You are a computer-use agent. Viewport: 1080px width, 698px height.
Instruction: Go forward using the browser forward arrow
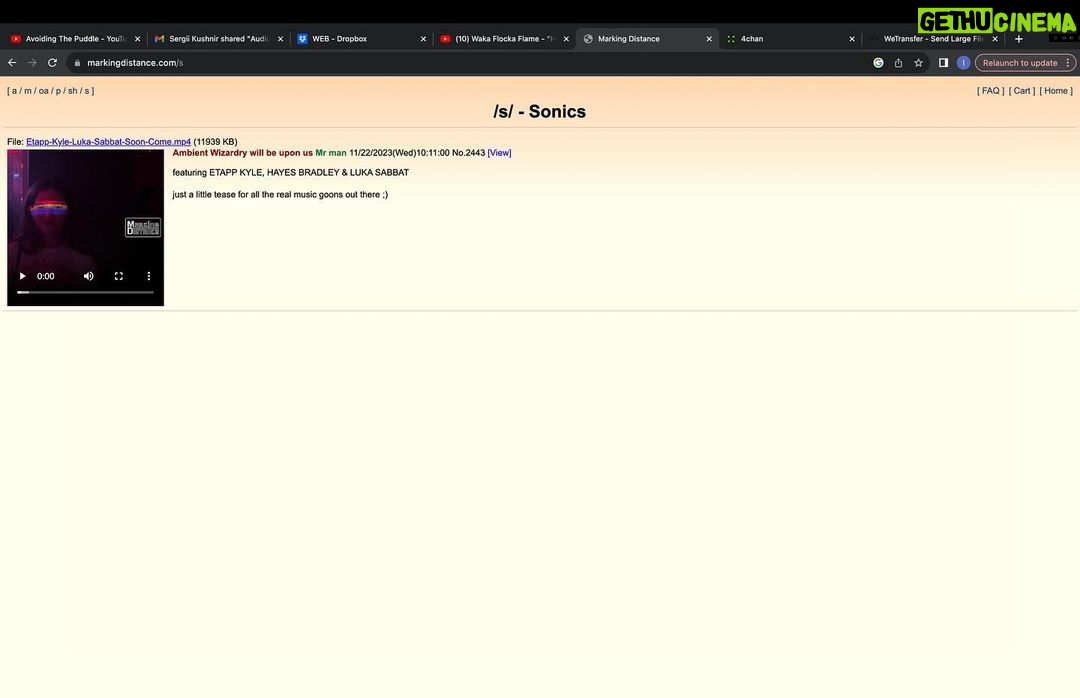point(32,63)
